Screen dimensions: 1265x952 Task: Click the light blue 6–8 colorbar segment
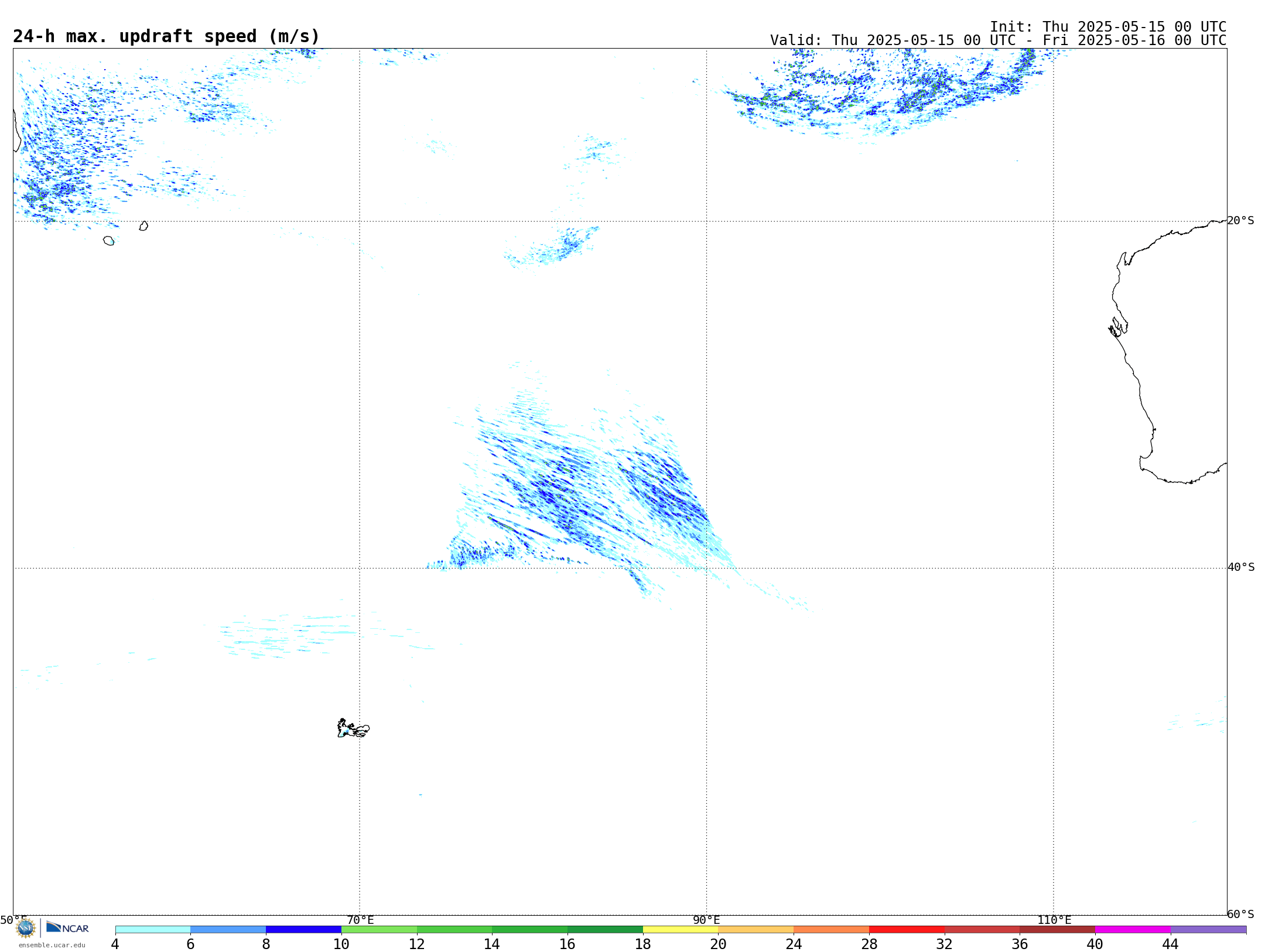coord(228,929)
